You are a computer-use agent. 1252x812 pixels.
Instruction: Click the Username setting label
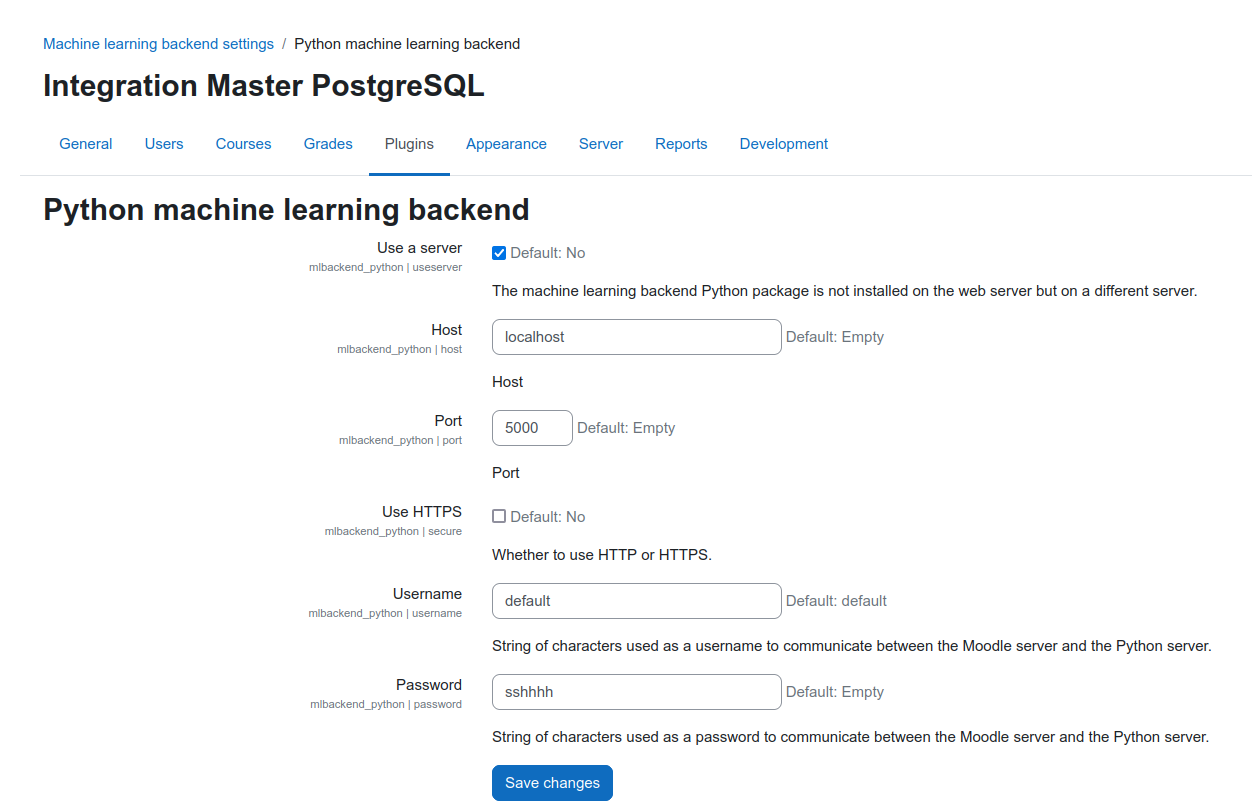[427, 594]
